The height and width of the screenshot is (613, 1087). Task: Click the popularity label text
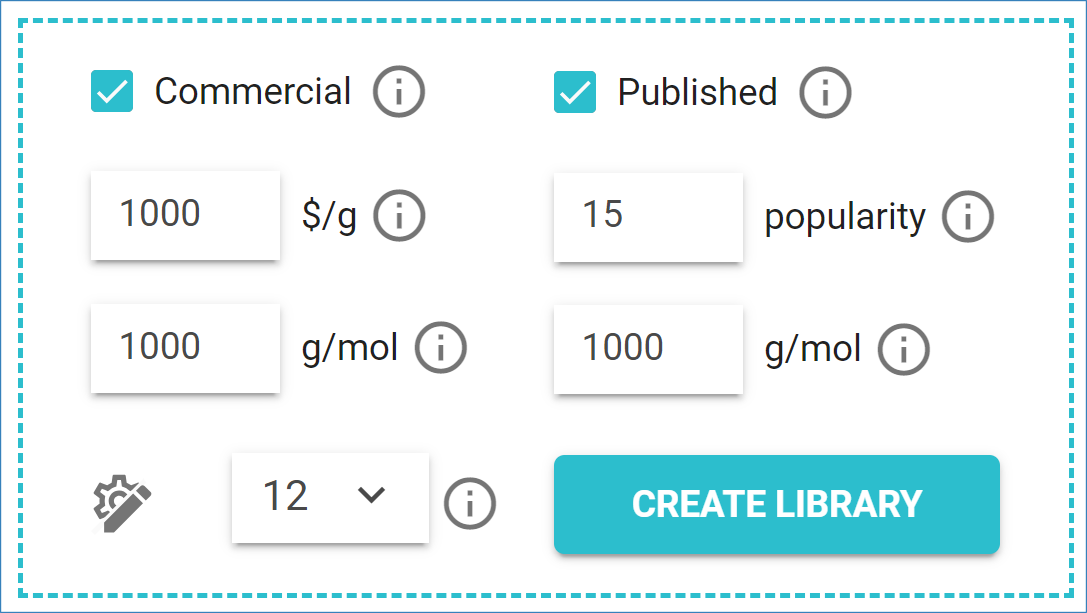845,218
